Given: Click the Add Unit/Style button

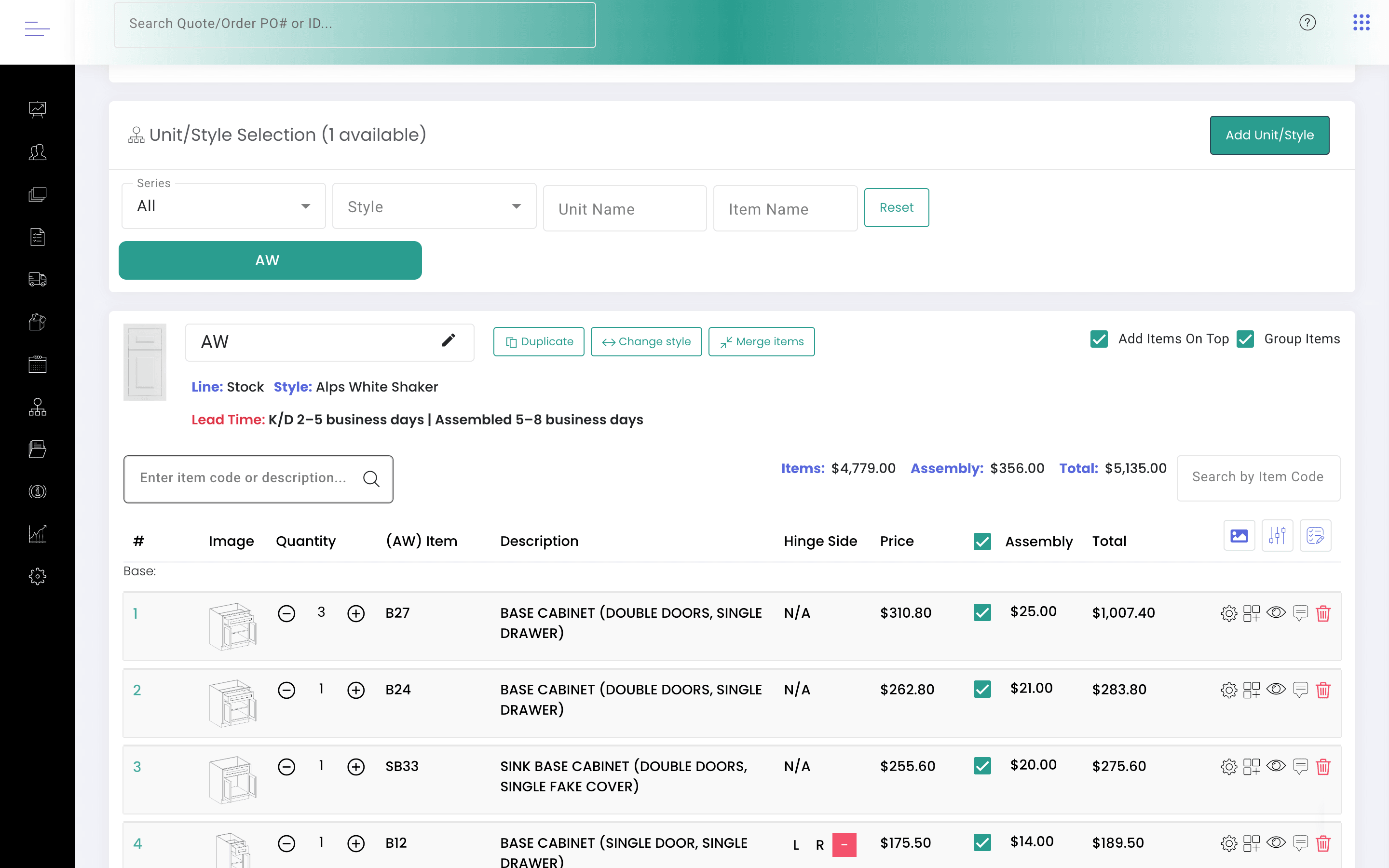Looking at the screenshot, I should click(1269, 135).
